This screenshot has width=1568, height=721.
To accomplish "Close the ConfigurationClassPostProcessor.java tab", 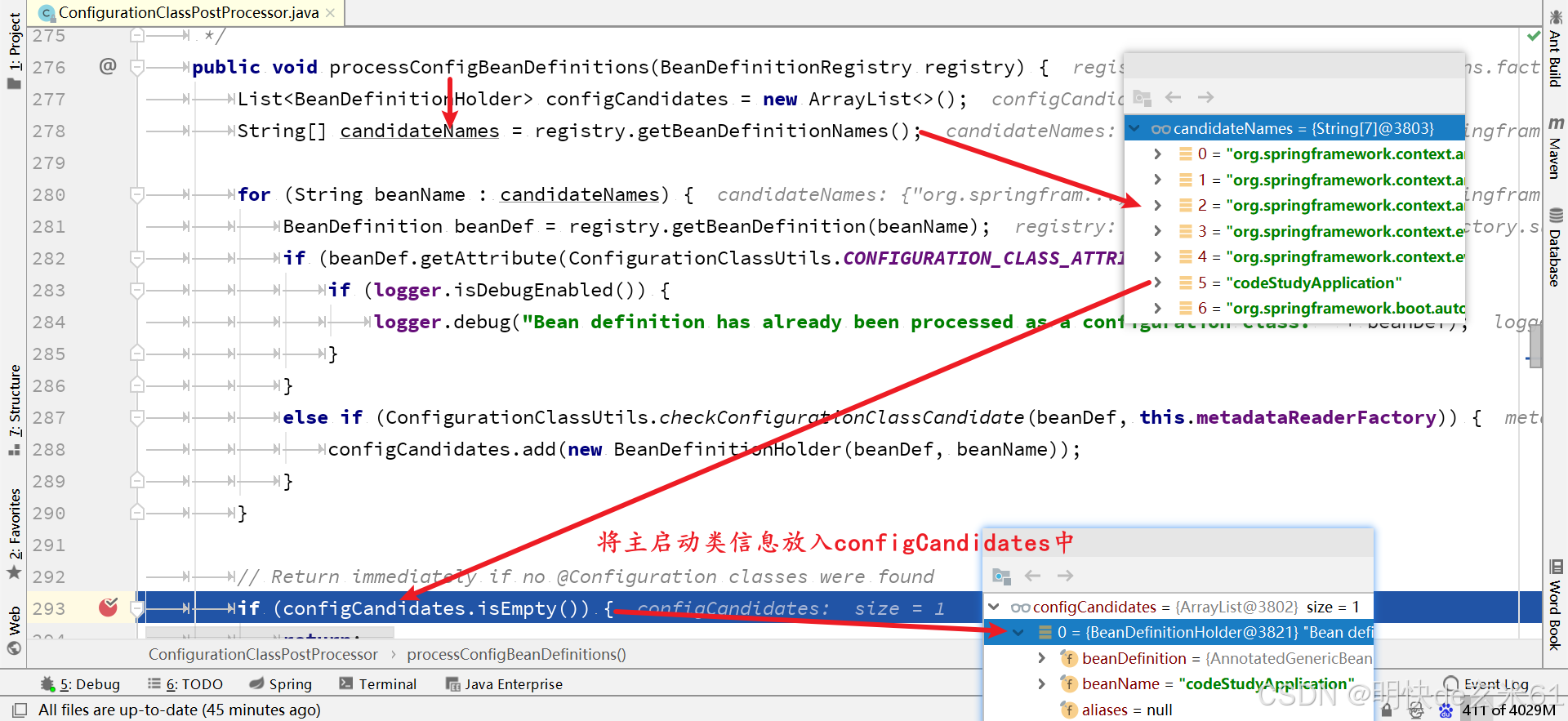I will [330, 12].
